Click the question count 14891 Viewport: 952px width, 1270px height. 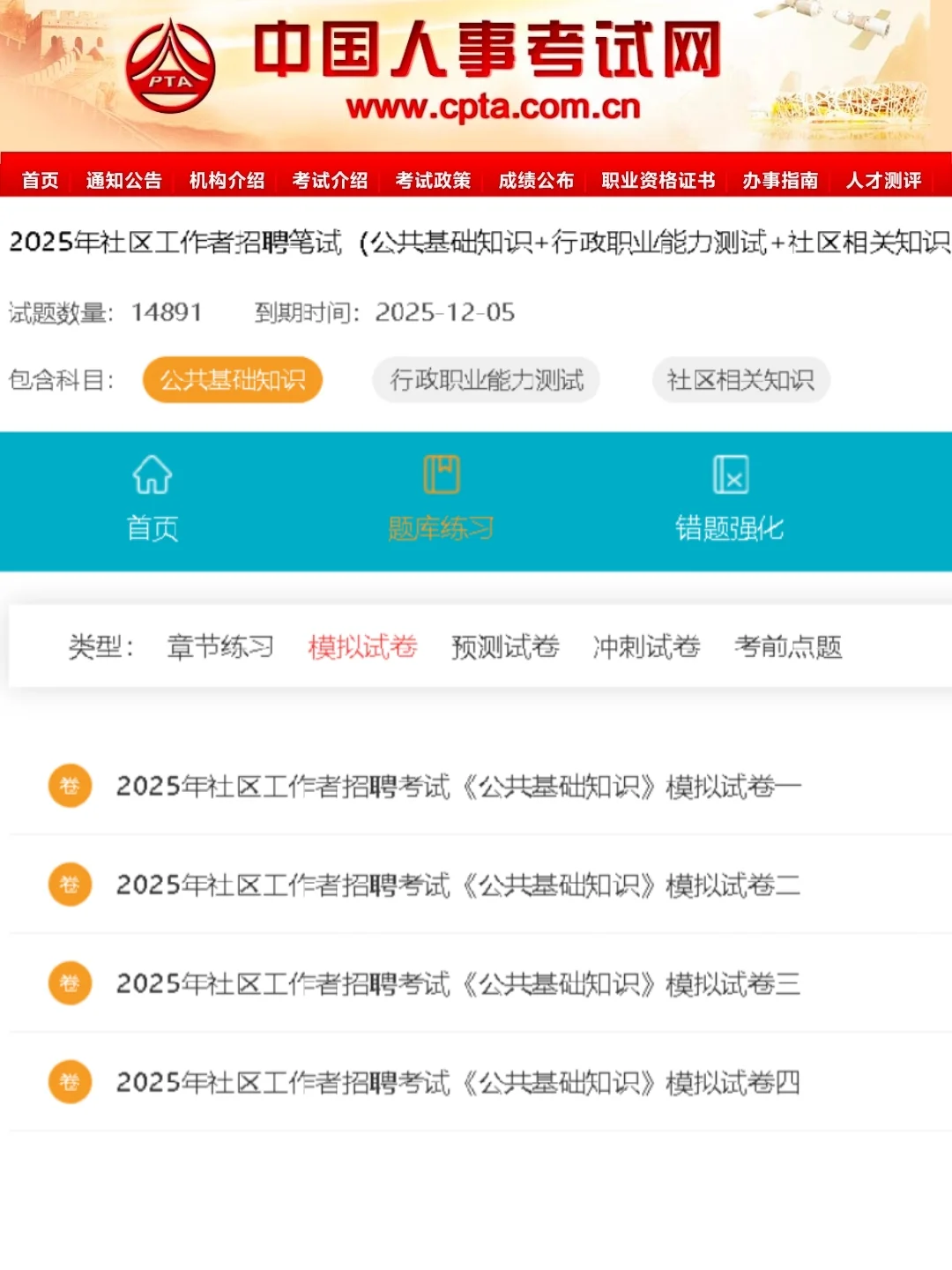[x=167, y=312]
